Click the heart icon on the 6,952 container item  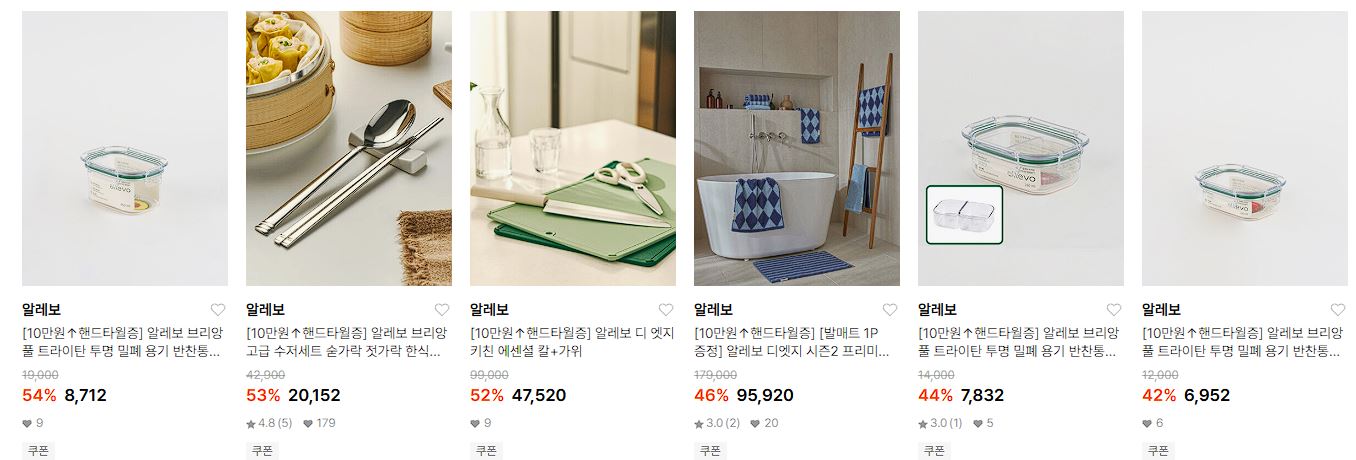point(1338,310)
